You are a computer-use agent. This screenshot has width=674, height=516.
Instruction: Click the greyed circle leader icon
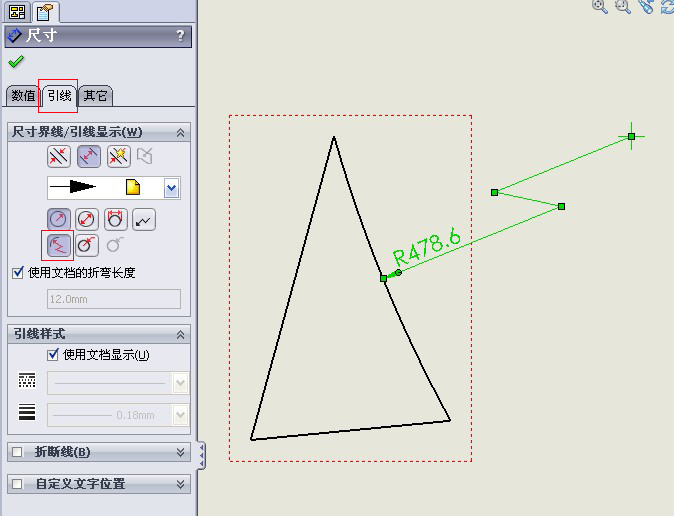[115, 246]
